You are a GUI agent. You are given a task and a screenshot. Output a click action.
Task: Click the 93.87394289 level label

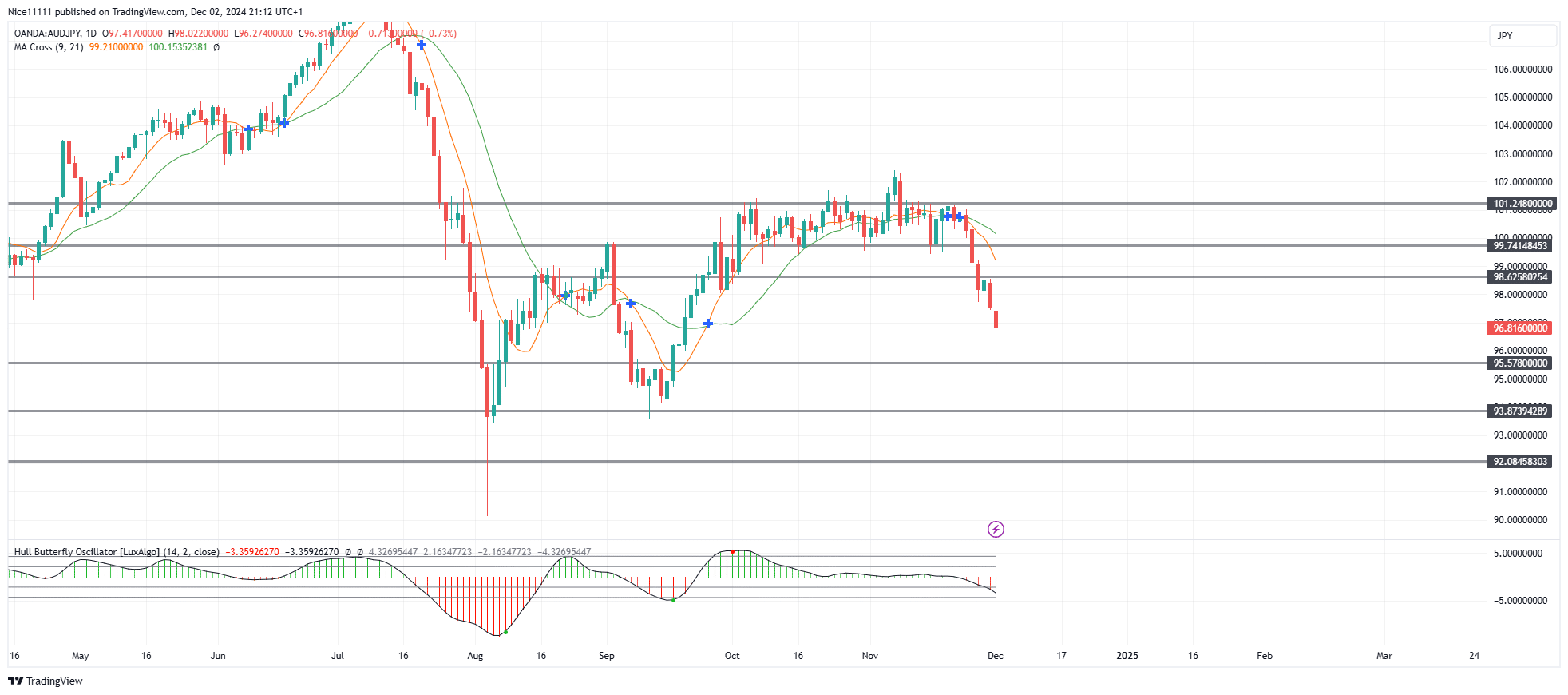coord(1520,411)
